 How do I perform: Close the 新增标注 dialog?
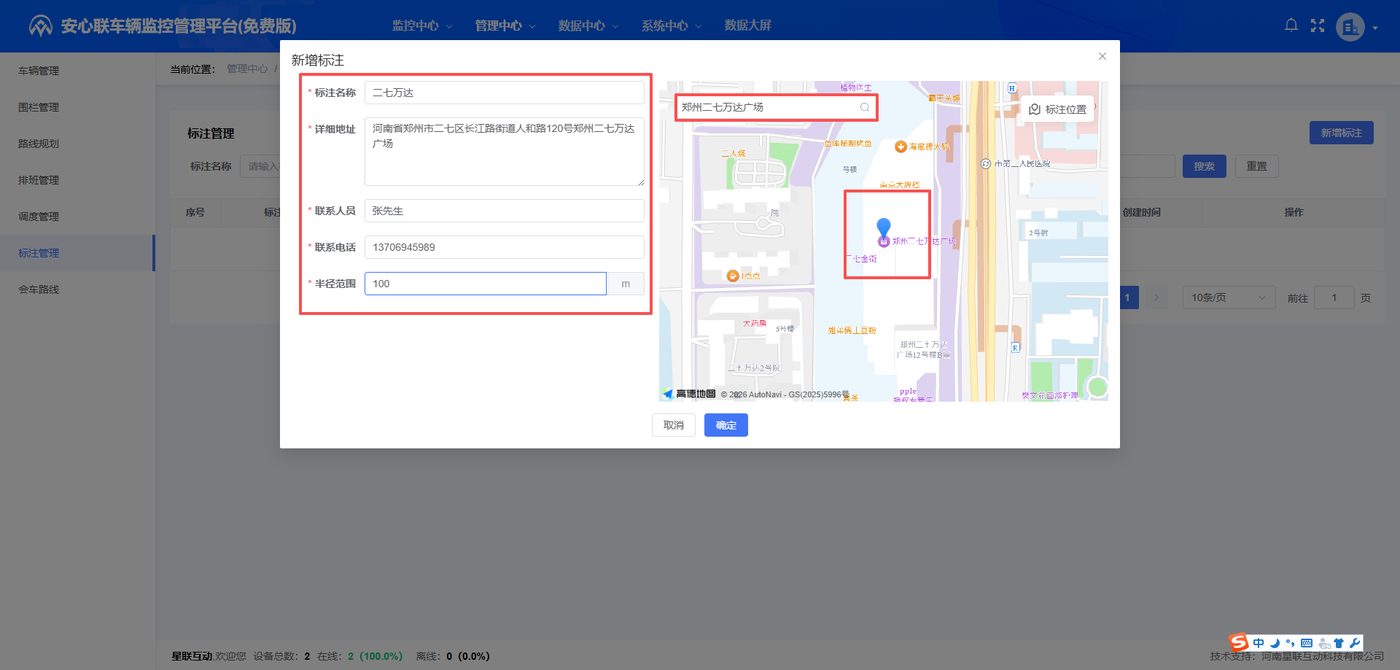click(1102, 57)
